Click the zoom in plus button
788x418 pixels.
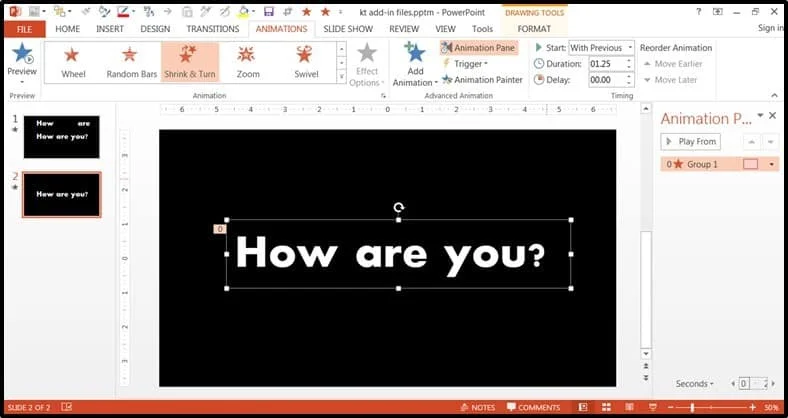point(752,407)
